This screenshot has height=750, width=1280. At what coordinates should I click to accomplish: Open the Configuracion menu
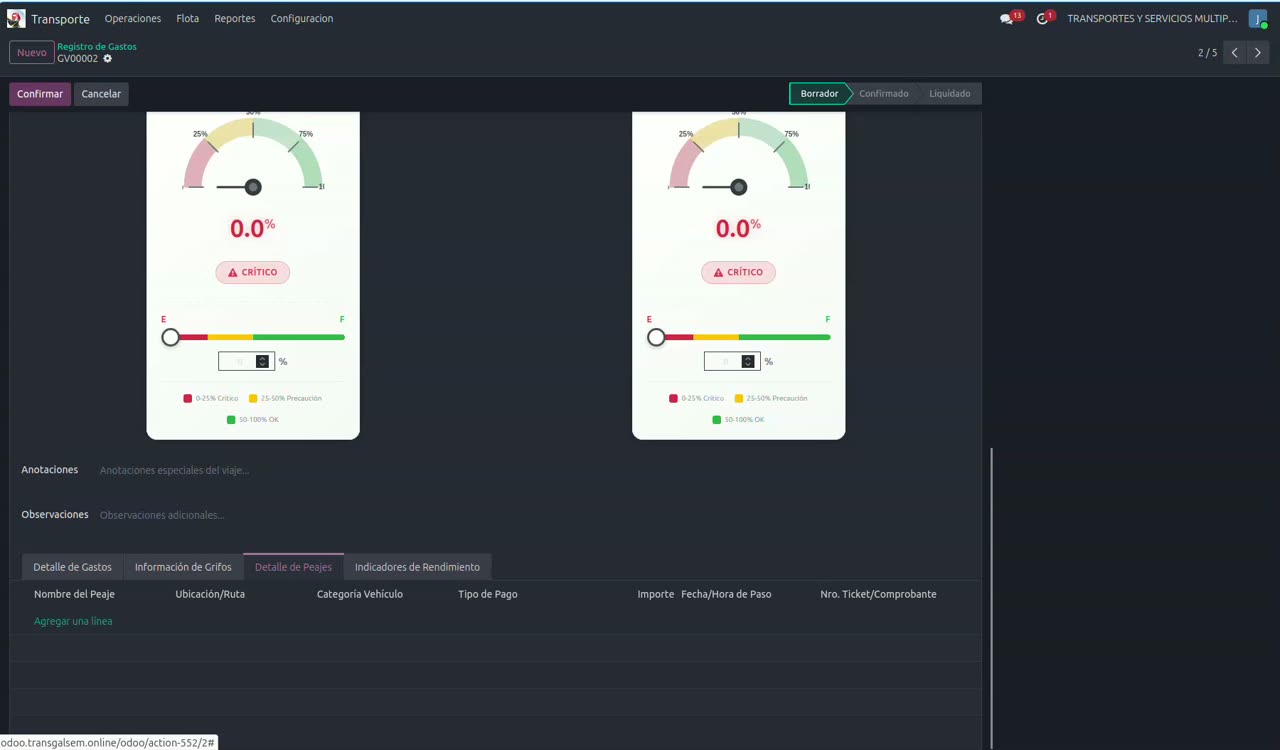[302, 19]
